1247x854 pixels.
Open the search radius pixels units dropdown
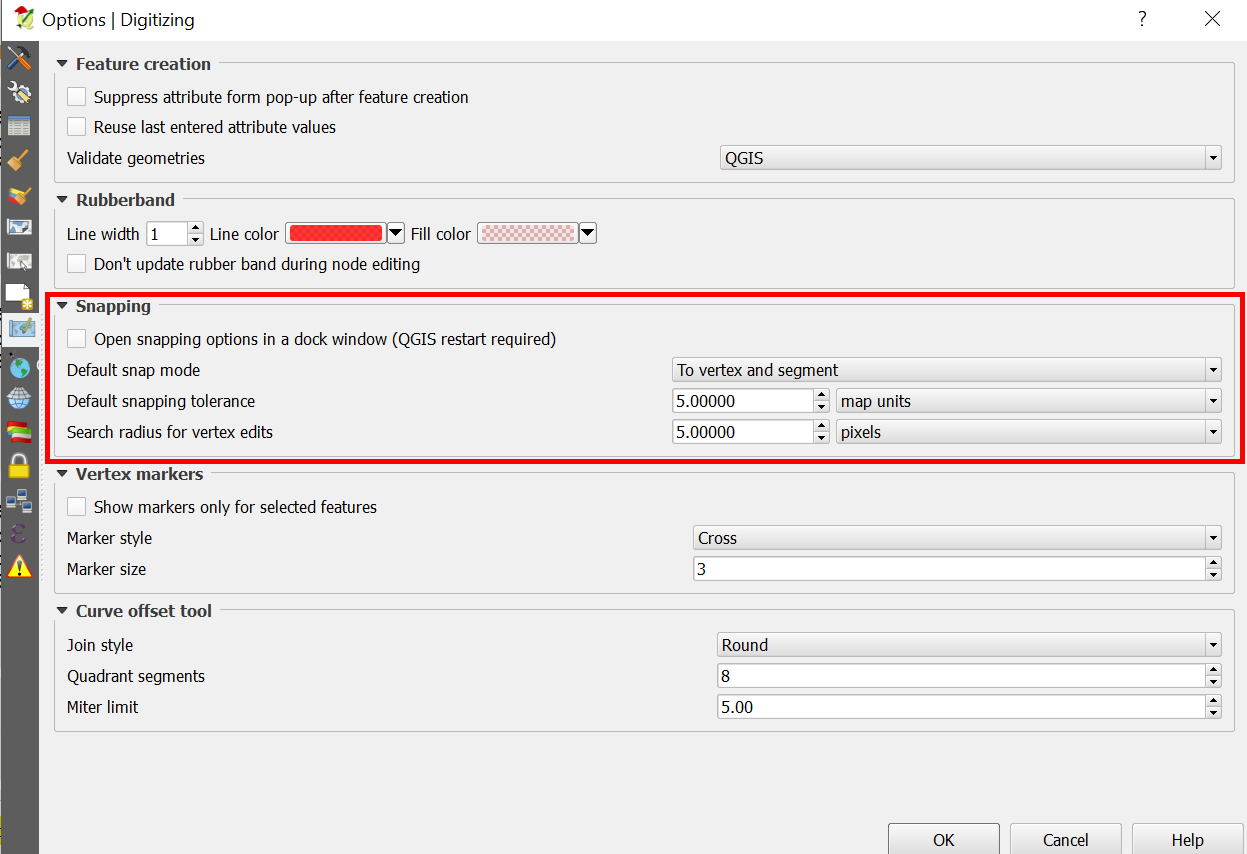click(x=1029, y=432)
